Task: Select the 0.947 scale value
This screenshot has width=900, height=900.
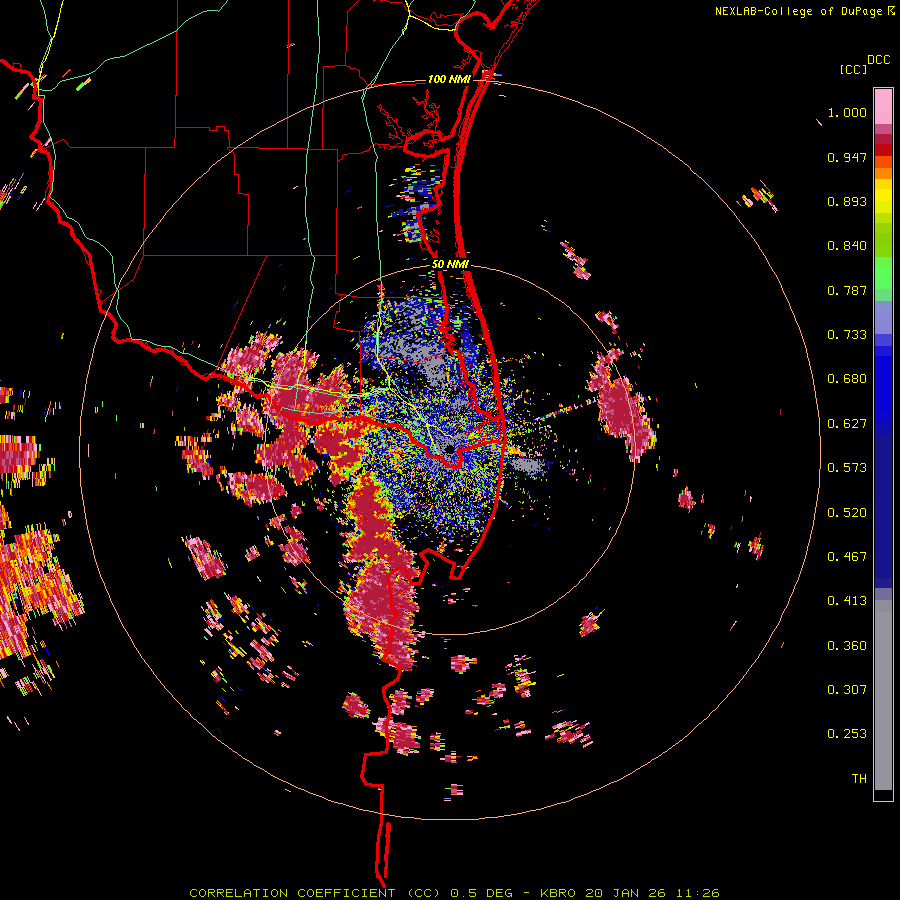Action: coord(847,157)
